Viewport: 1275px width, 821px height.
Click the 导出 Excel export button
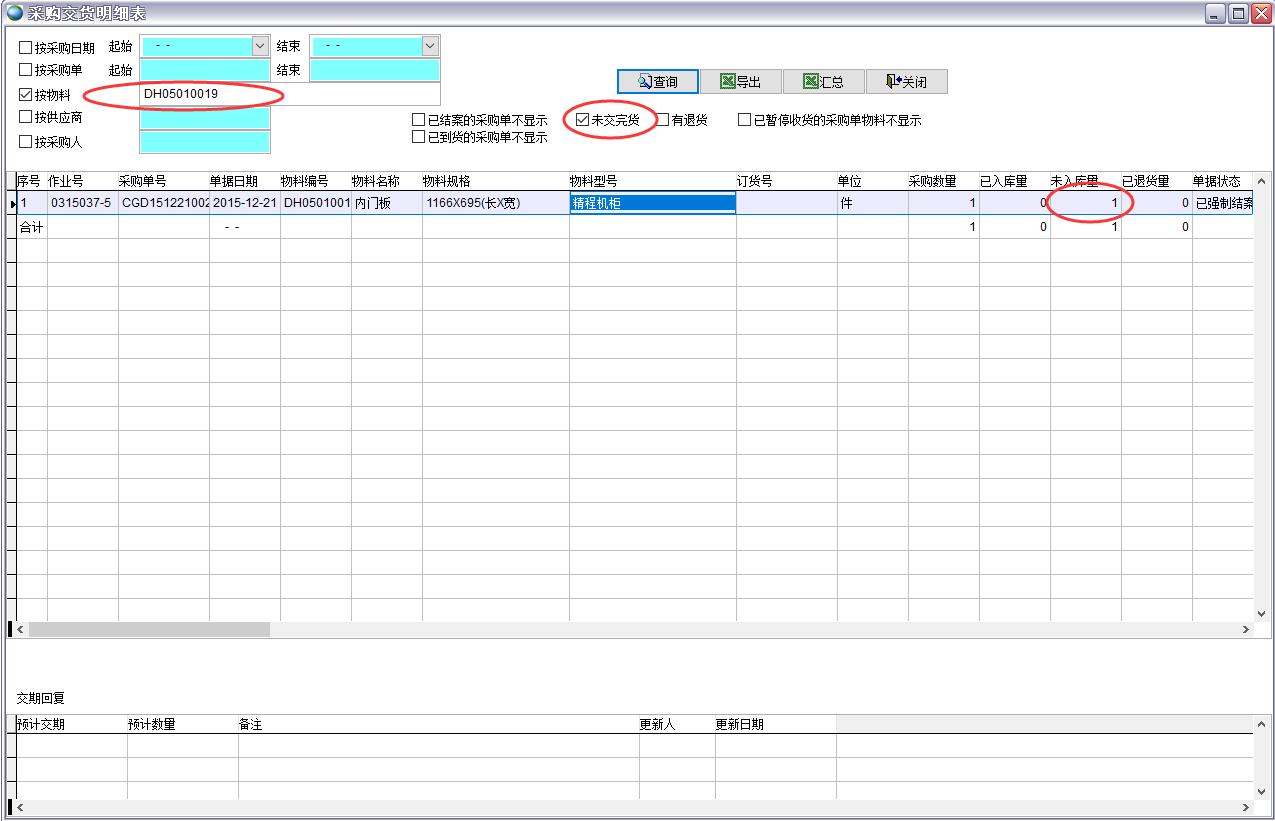tap(740, 82)
